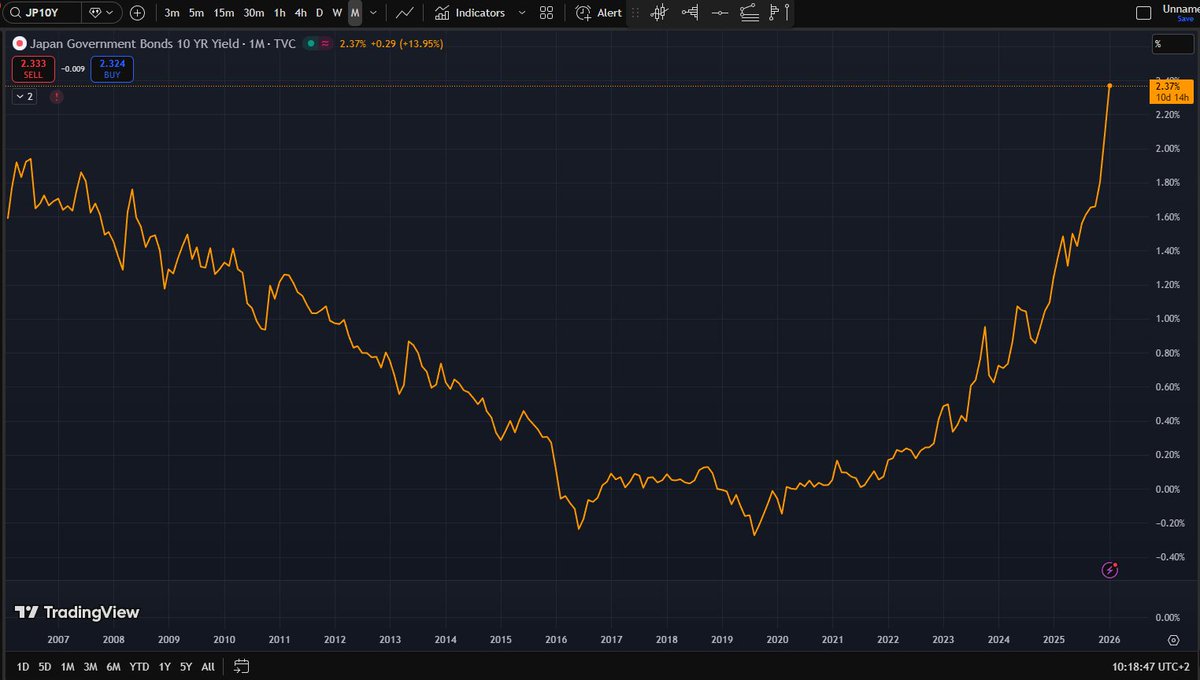Screen dimensions: 1200x680
Task: Open the indicator templates grid icon
Action: coord(546,13)
